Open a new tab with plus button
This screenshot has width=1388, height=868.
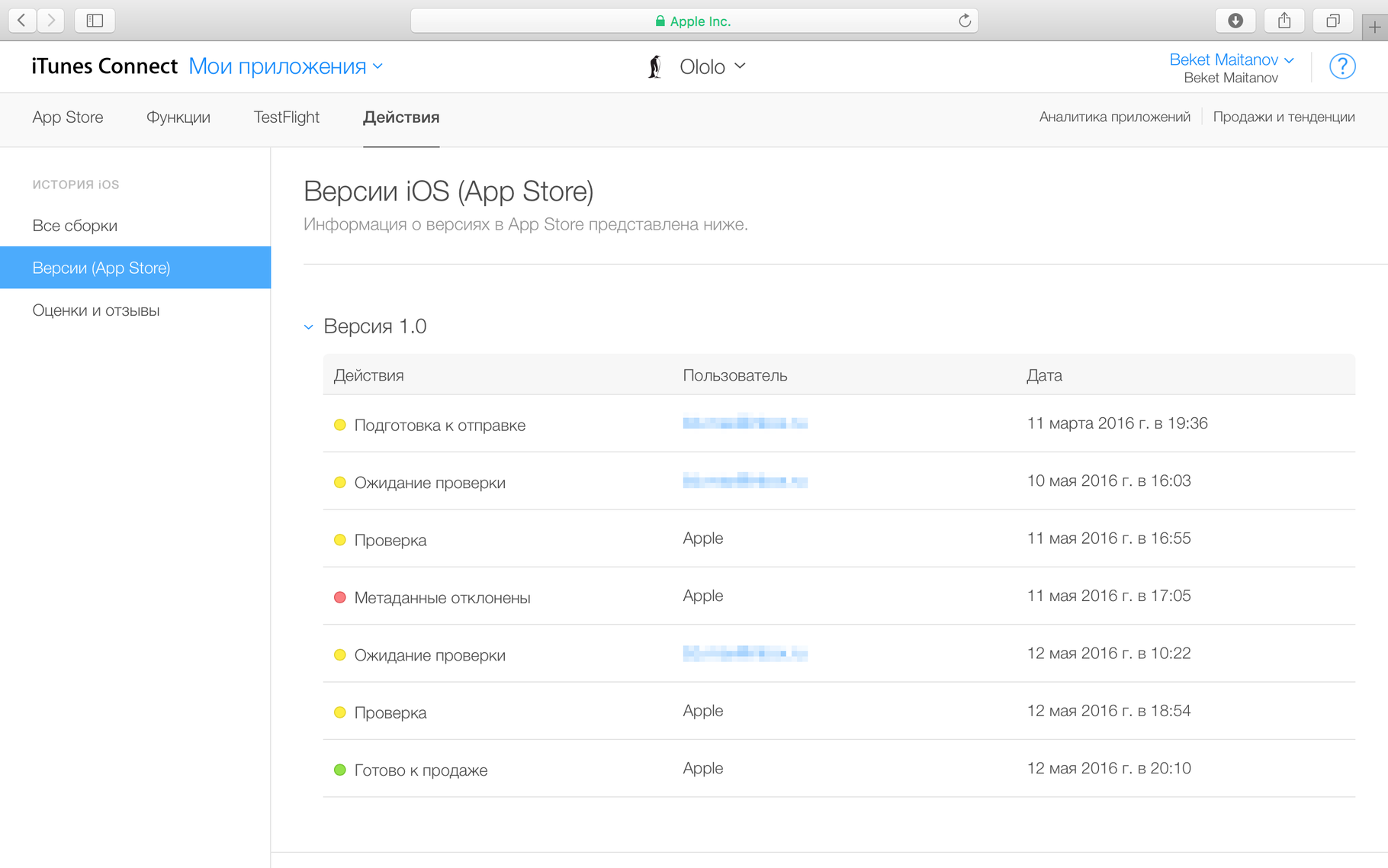(x=1374, y=27)
